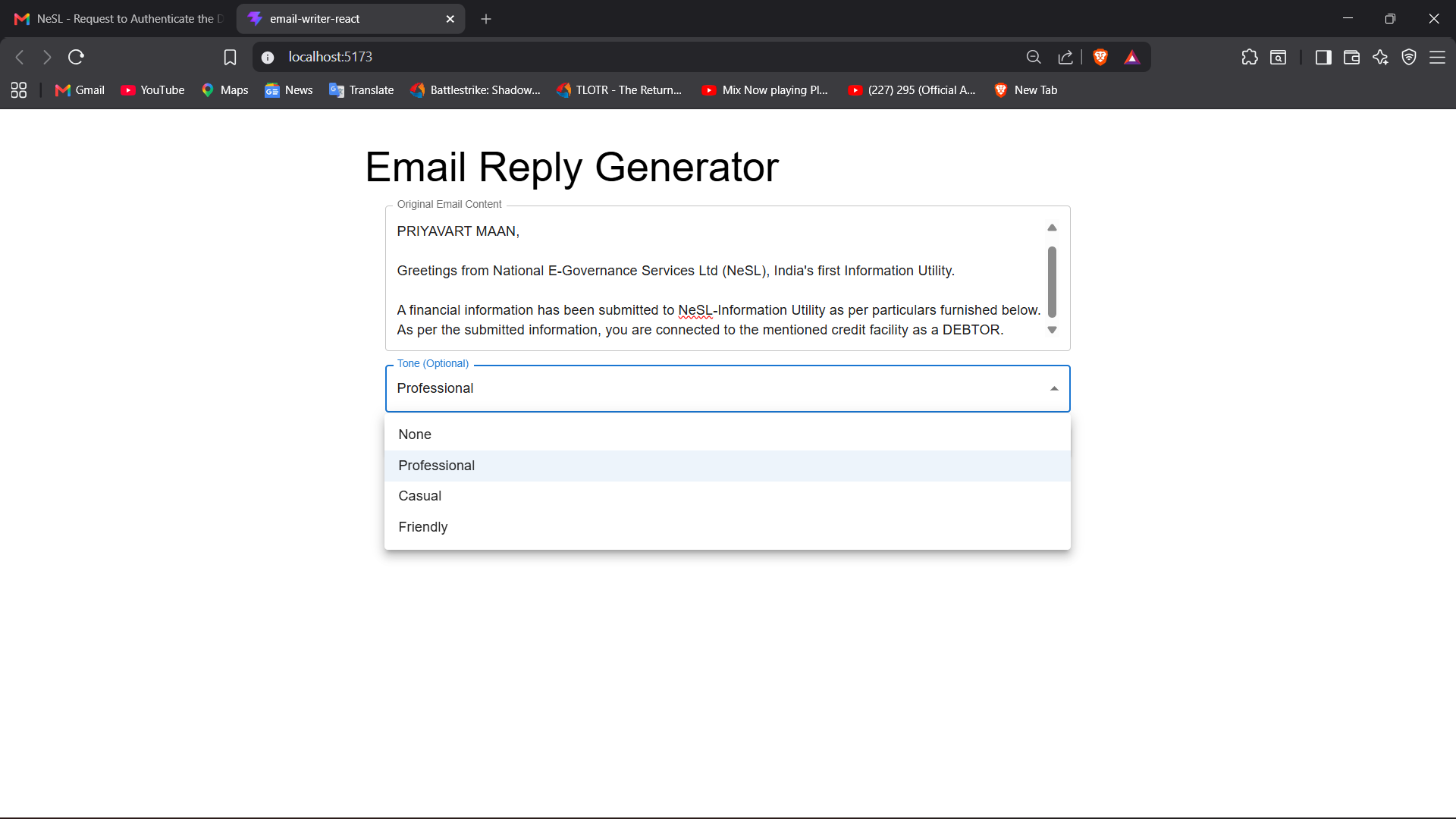The height and width of the screenshot is (819, 1456).
Task: Go forward with the browser forward arrow
Action: pos(47,57)
